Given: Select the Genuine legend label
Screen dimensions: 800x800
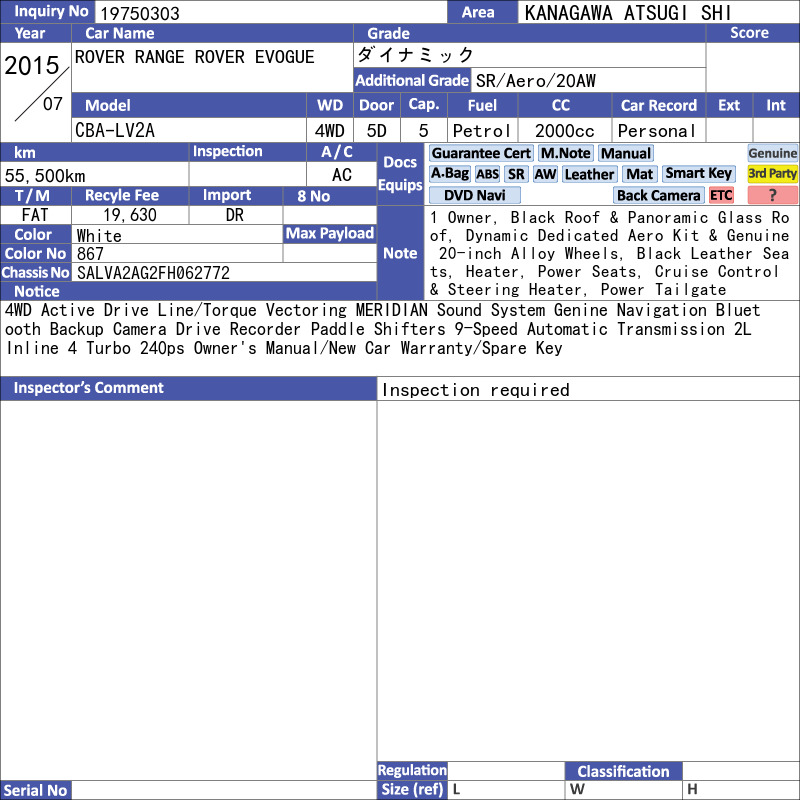Looking at the screenshot, I should (x=772, y=153).
